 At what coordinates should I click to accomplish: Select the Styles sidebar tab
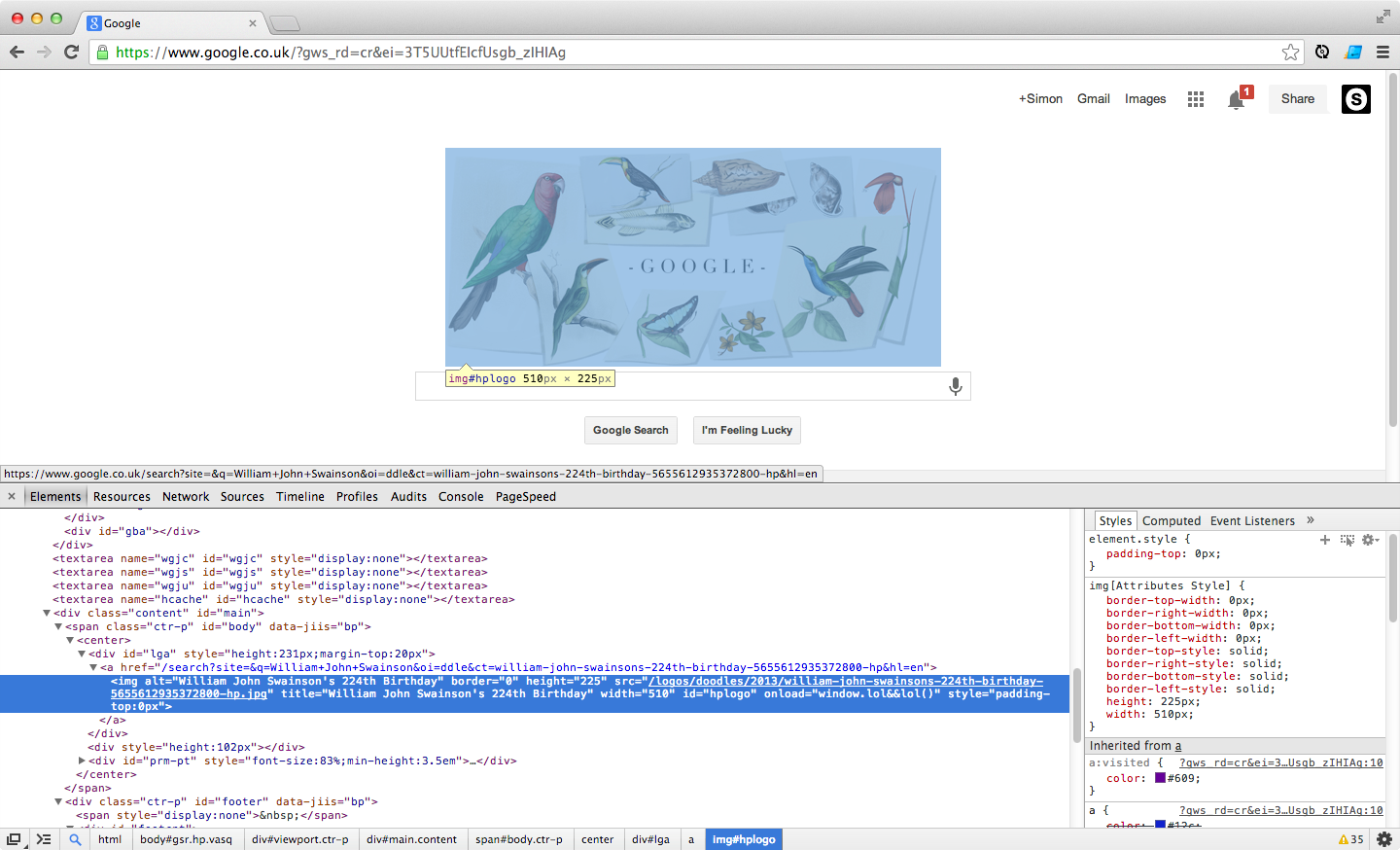pos(1115,520)
